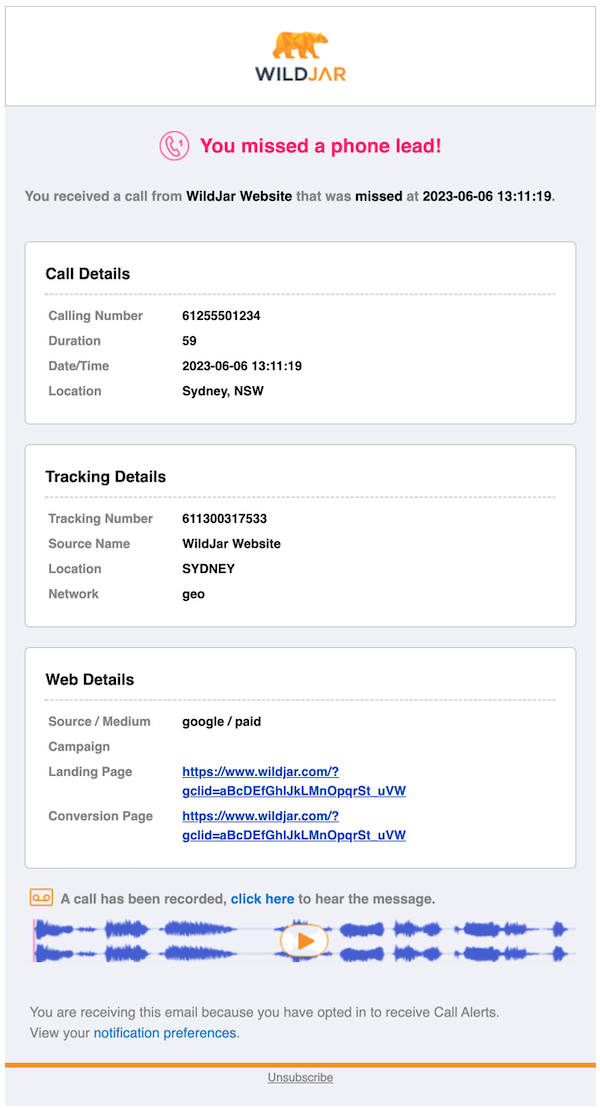Click the Tracking Details section heading
600x1108 pixels.
(105, 477)
